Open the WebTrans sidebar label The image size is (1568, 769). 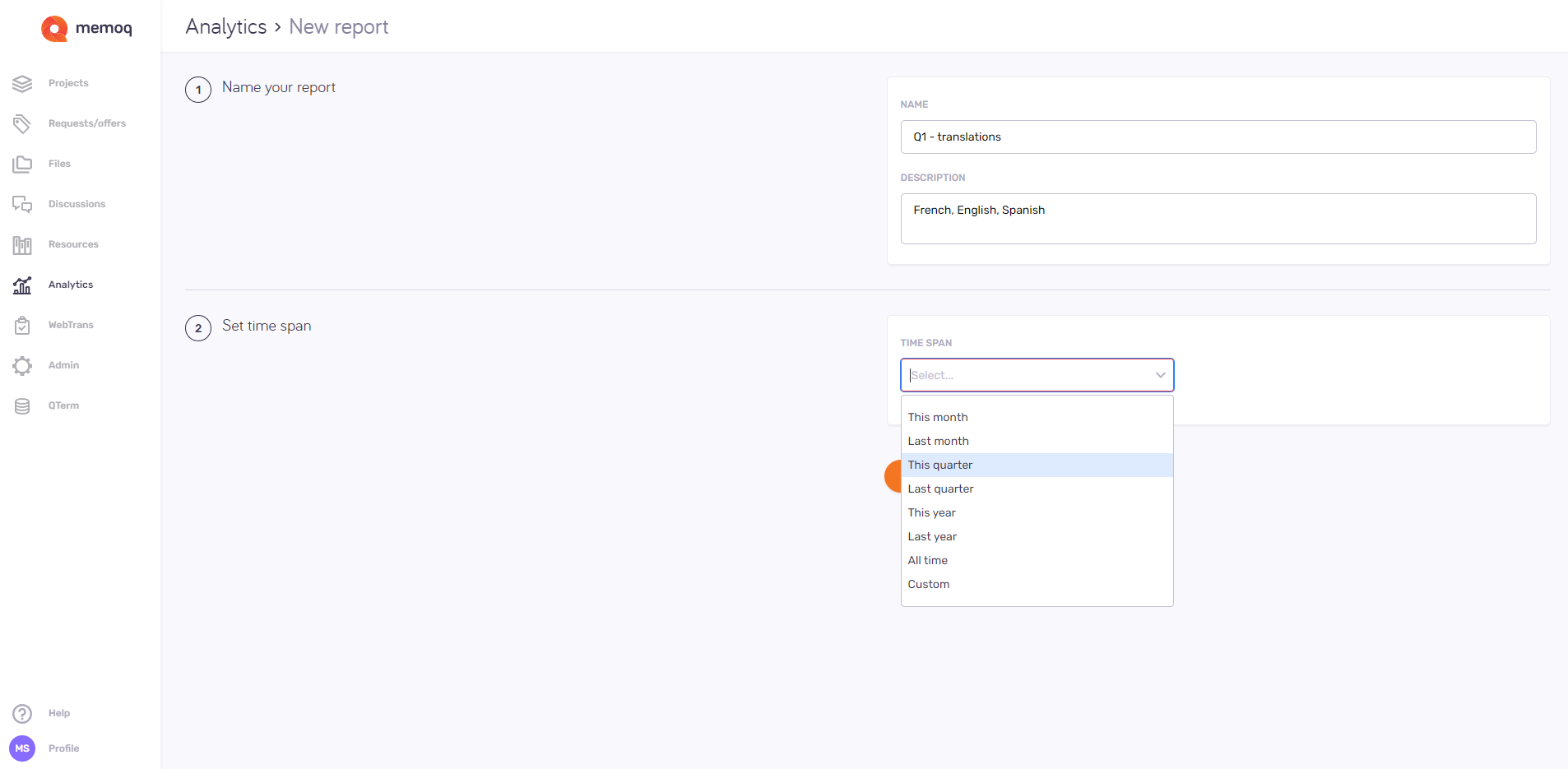click(x=71, y=325)
